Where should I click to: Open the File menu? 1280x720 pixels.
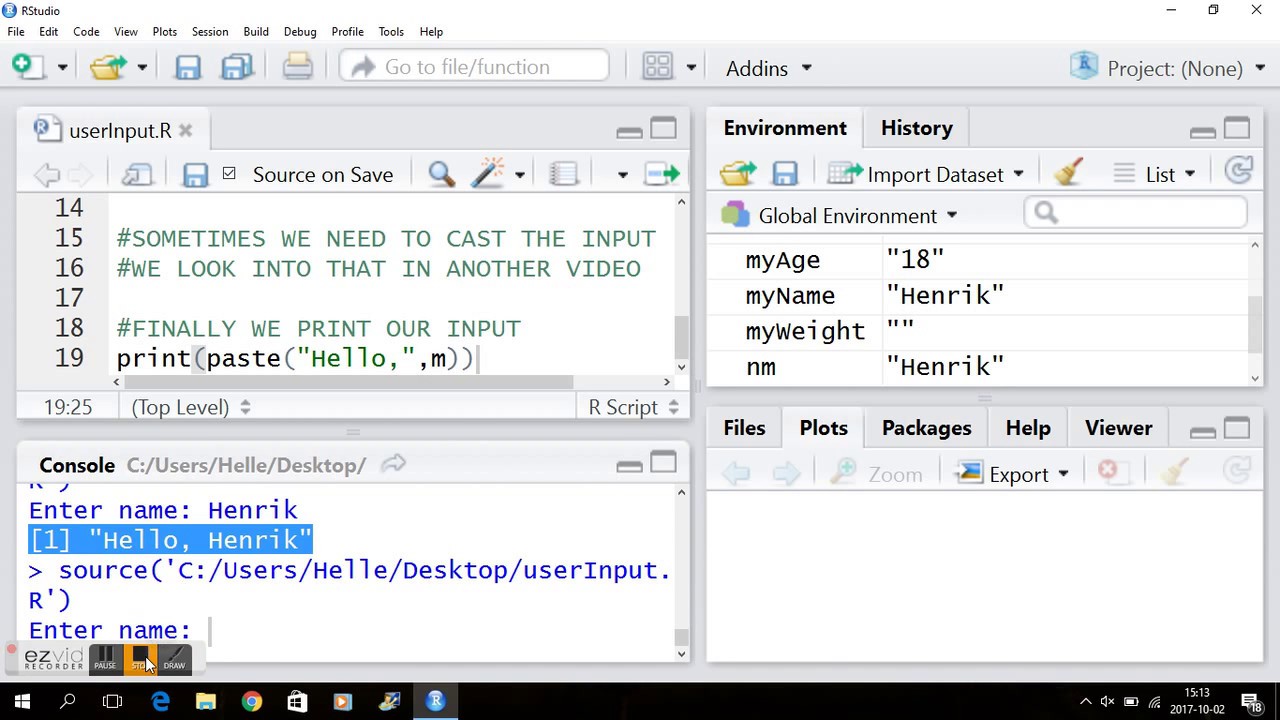point(16,31)
